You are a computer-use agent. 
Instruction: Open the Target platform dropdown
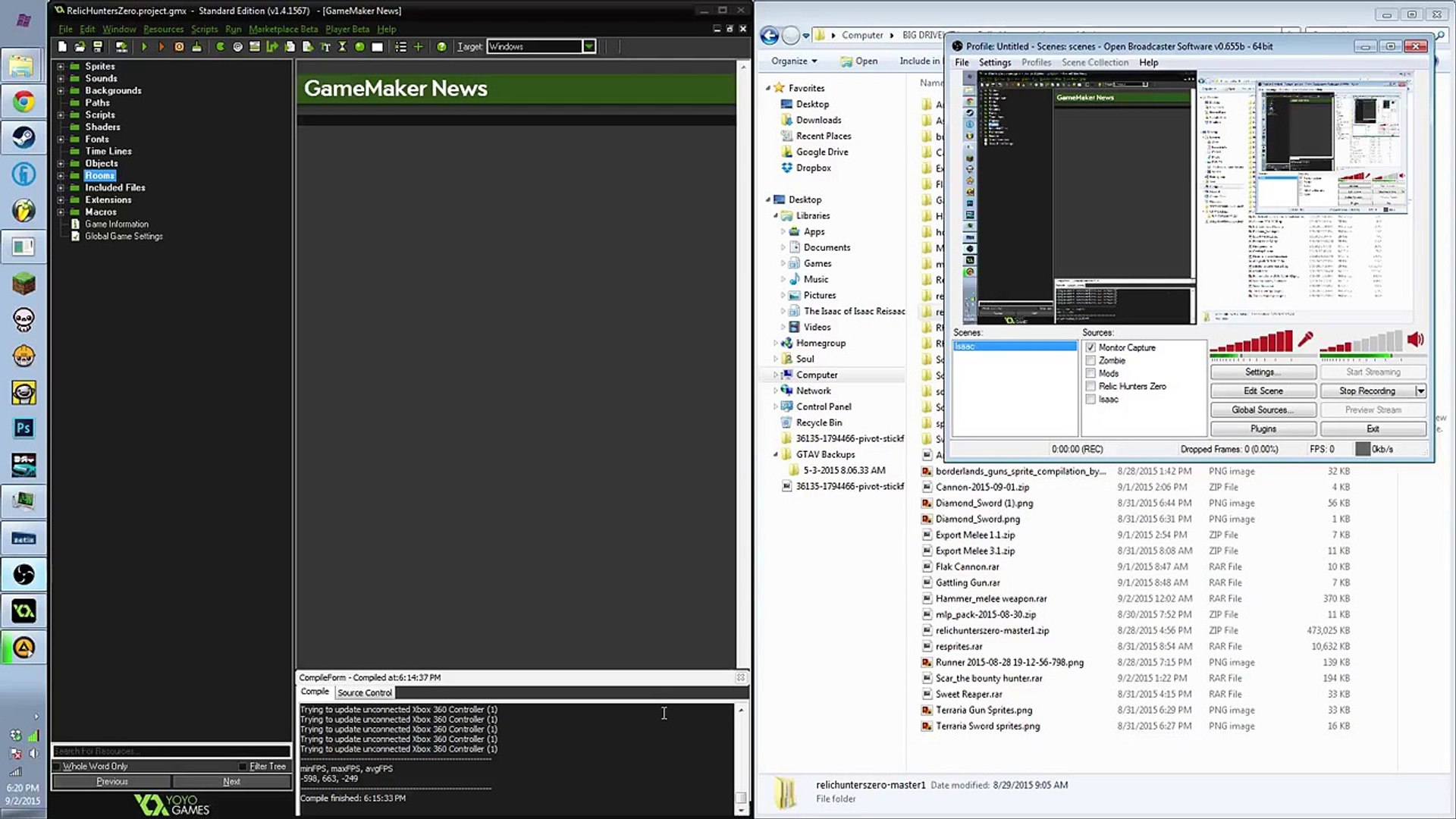pos(588,47)
